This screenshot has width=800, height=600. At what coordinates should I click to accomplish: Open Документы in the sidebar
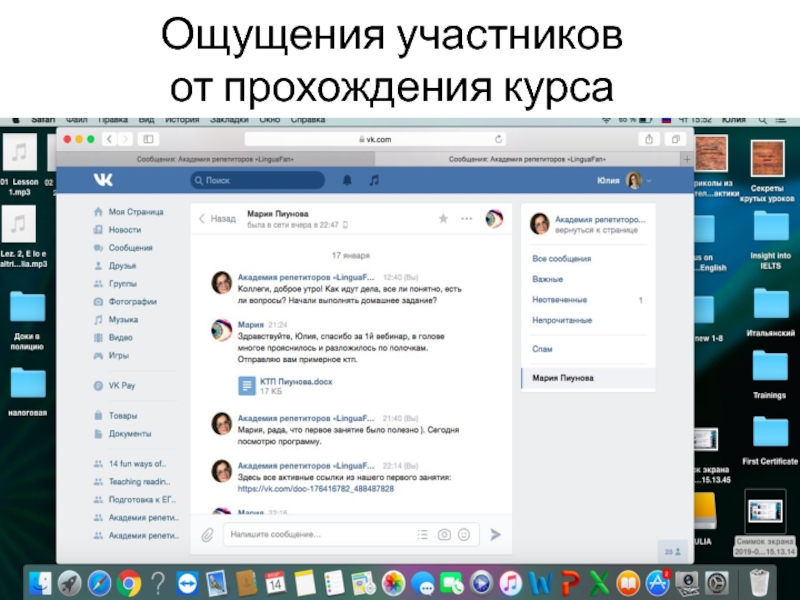click(x=123, y=434)
